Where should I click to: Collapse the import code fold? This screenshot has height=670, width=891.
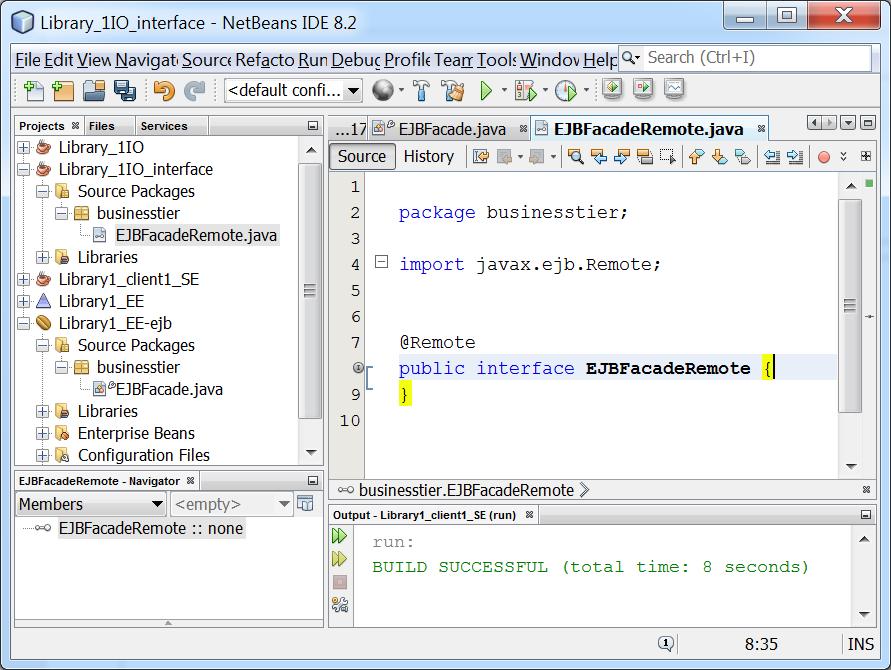[381, 262]
